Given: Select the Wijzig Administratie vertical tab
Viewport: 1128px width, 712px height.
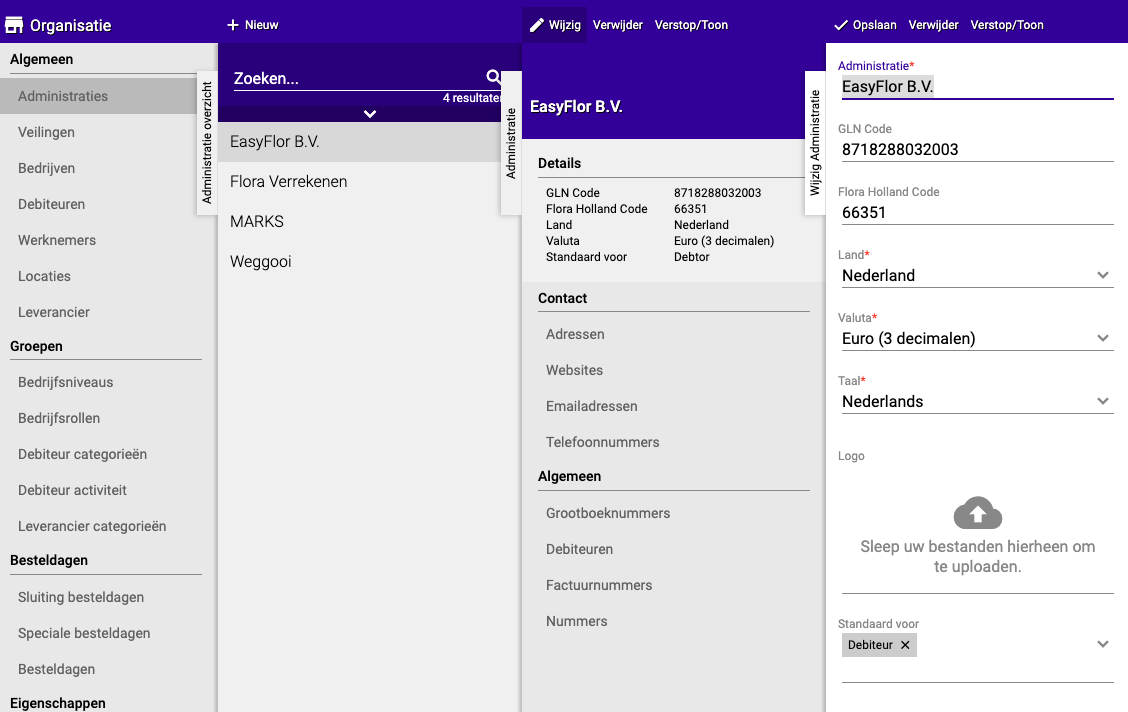Looking at the screenshot, I should click(x=815, y=142).
